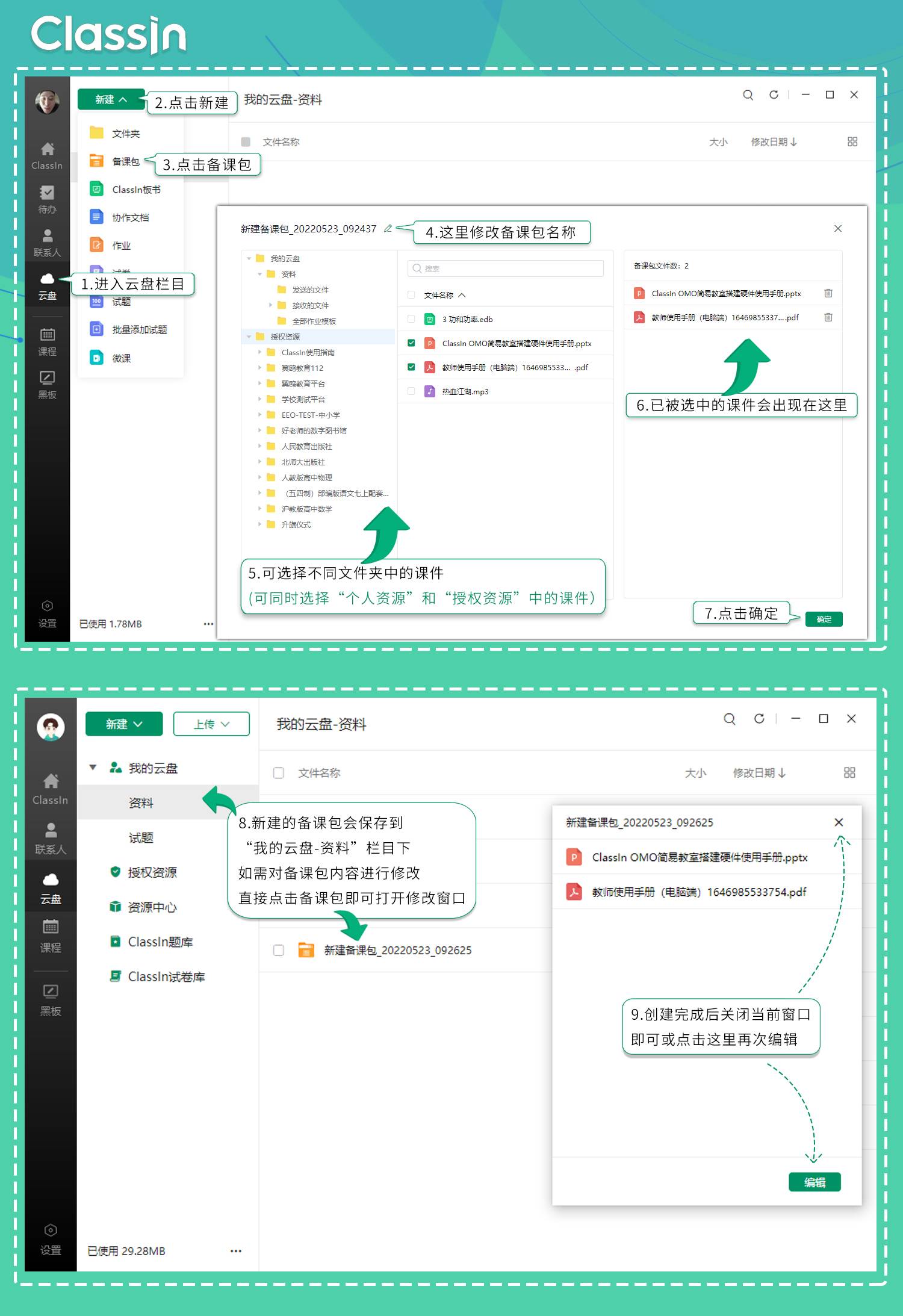Image resolution: width=903 pixels, height=1316 pixels.
Task: Open the 待办 to-do icon in sidebar
Action: [47, 199]
